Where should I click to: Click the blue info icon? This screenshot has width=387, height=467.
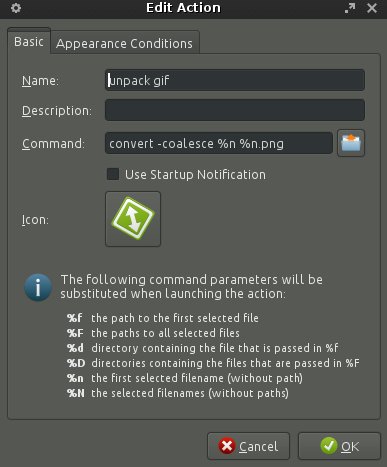38,287
